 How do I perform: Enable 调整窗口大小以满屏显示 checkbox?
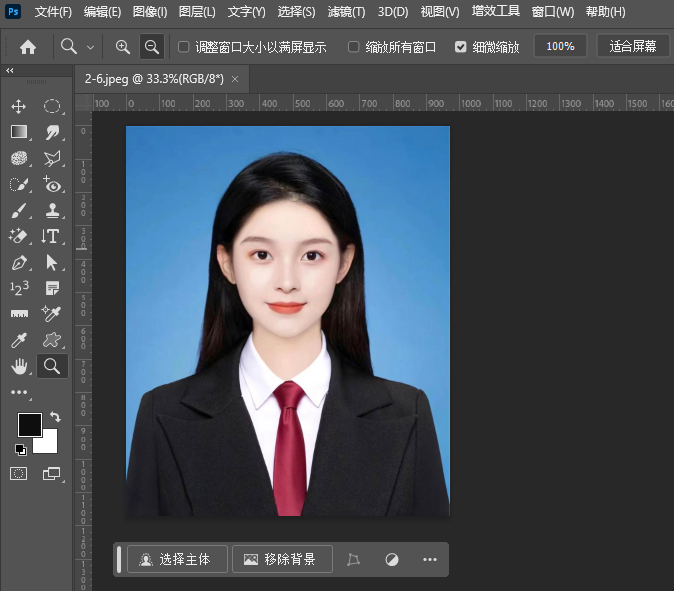pyautogui.click(x=183, y=47)
